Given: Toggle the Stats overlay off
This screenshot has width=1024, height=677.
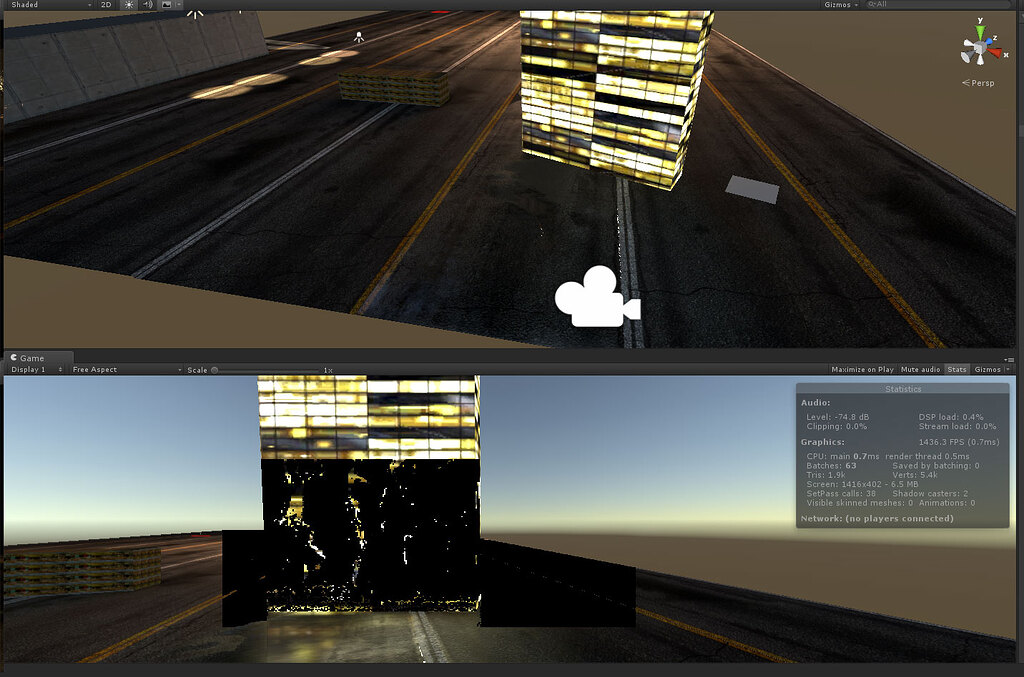Looking at the screenshot, I should (x=956, y=369).
